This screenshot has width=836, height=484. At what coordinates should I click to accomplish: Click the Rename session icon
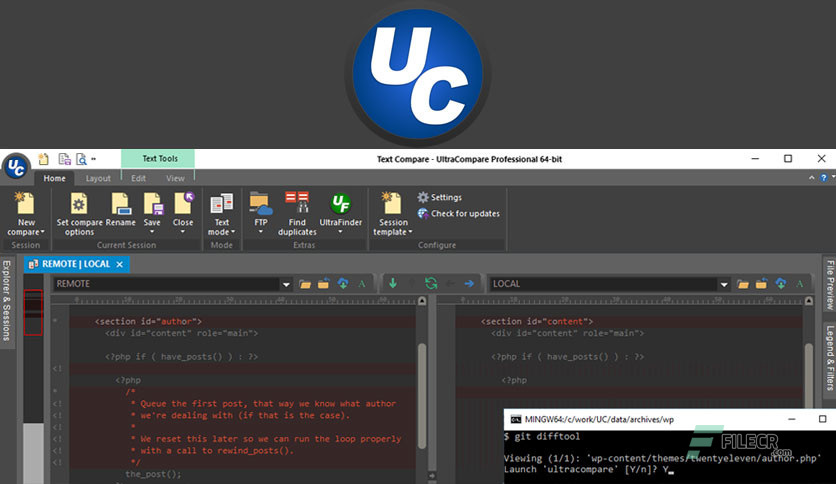(x=120, y=204)
